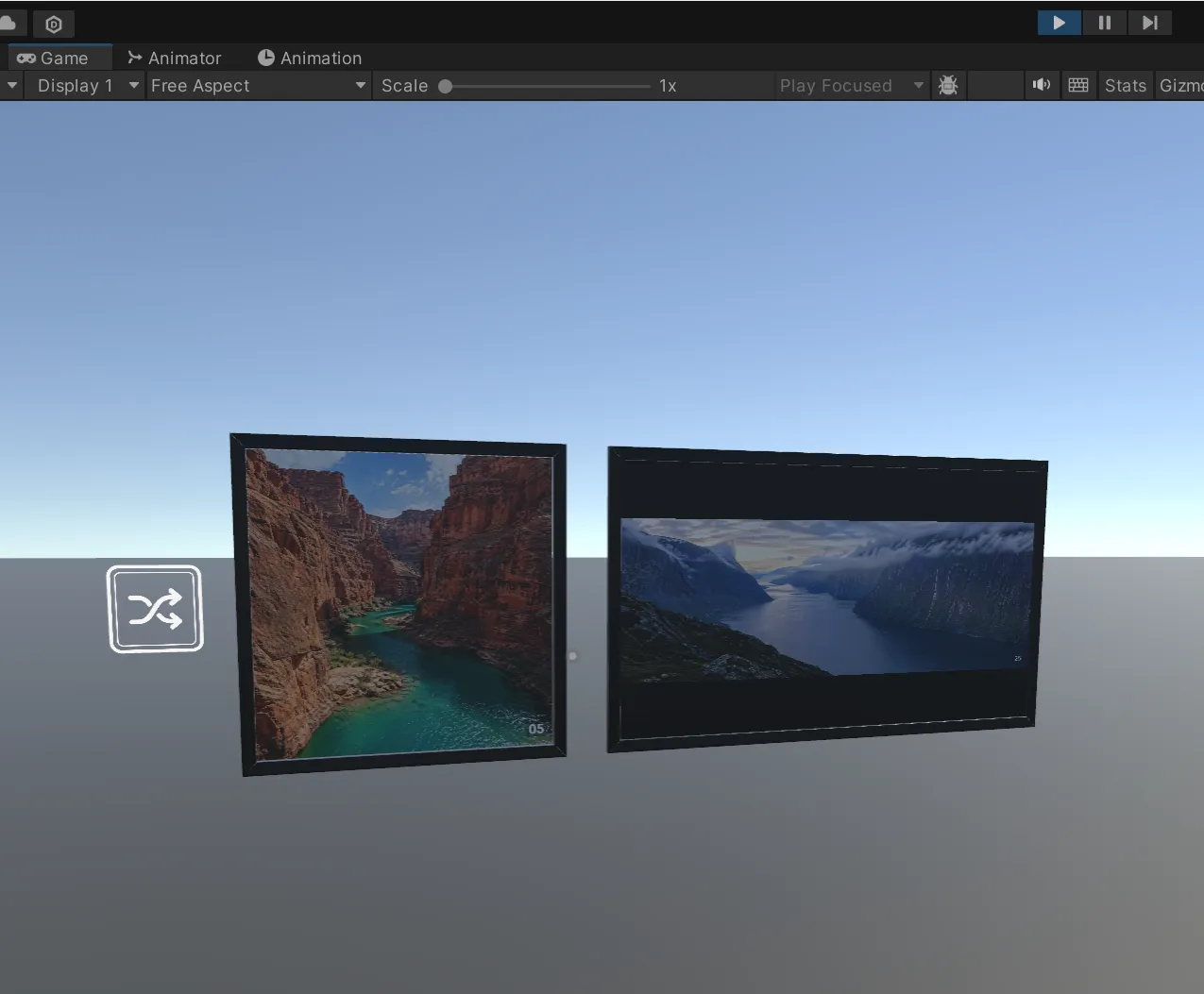
Task: Open the Gizmos menu
Action: [x=1180, y=85]
